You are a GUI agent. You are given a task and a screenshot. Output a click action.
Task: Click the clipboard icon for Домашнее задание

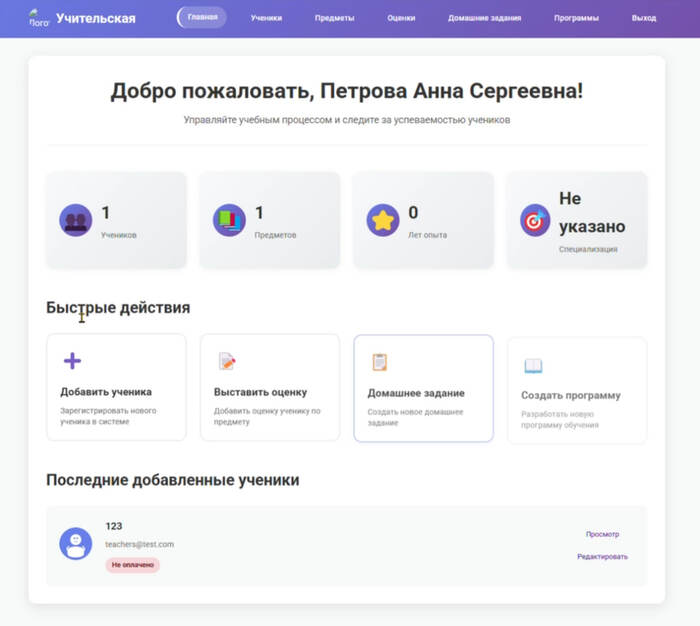[379, 362]
